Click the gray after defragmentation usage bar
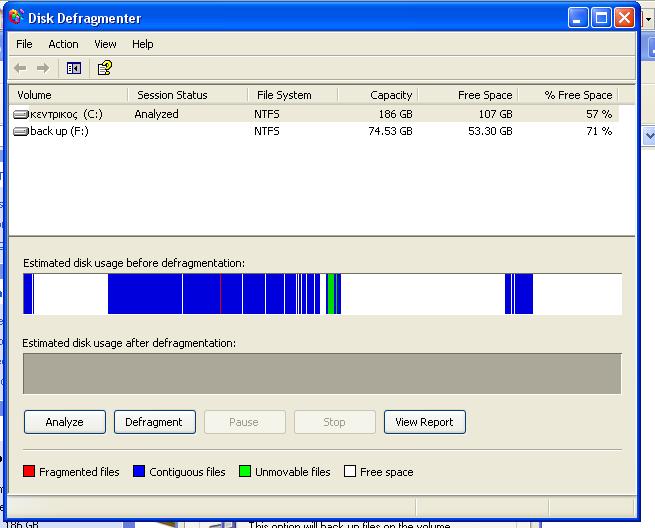 [322, 373]
